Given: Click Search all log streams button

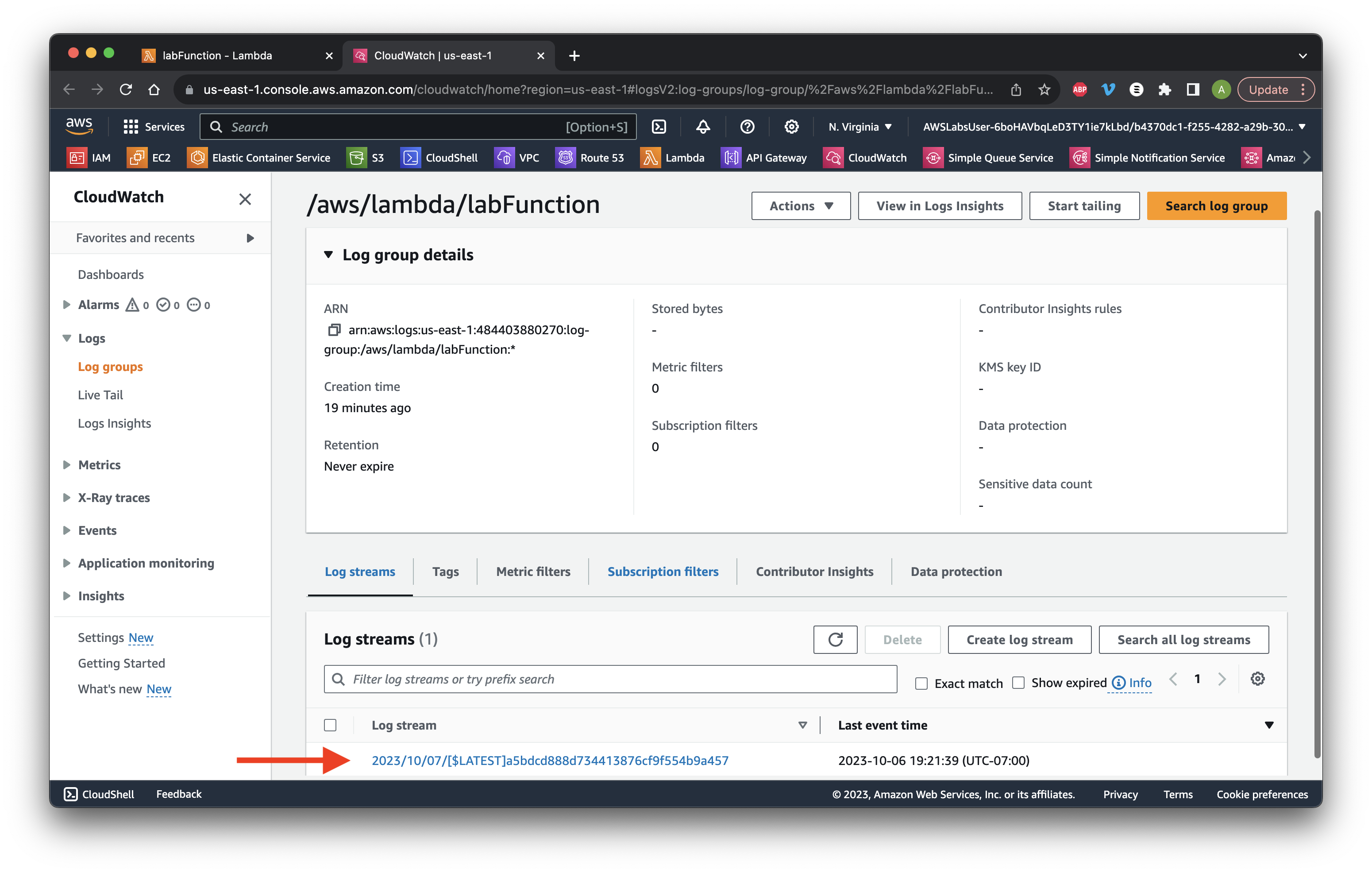Looking at the screenshot, I should point(1183,639).
